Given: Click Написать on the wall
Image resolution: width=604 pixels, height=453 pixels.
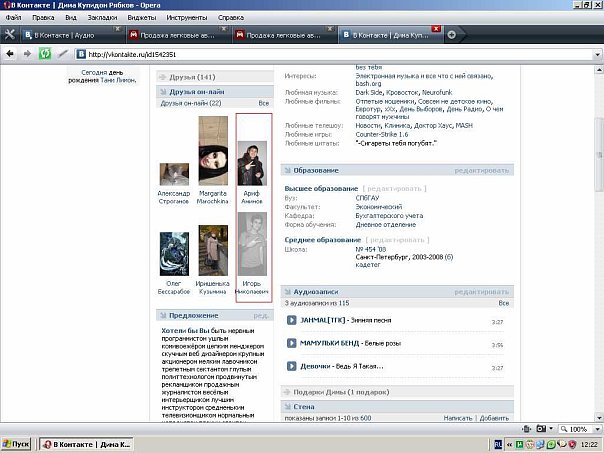Looking at the screenshot, I should 458,418.
